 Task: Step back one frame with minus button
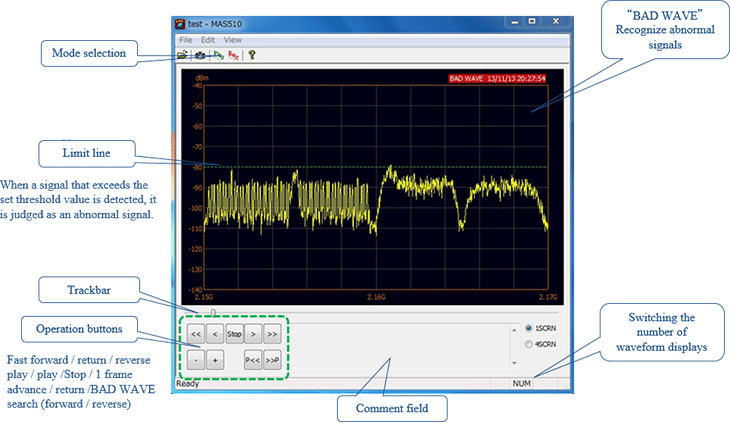(x=196, y=360)
